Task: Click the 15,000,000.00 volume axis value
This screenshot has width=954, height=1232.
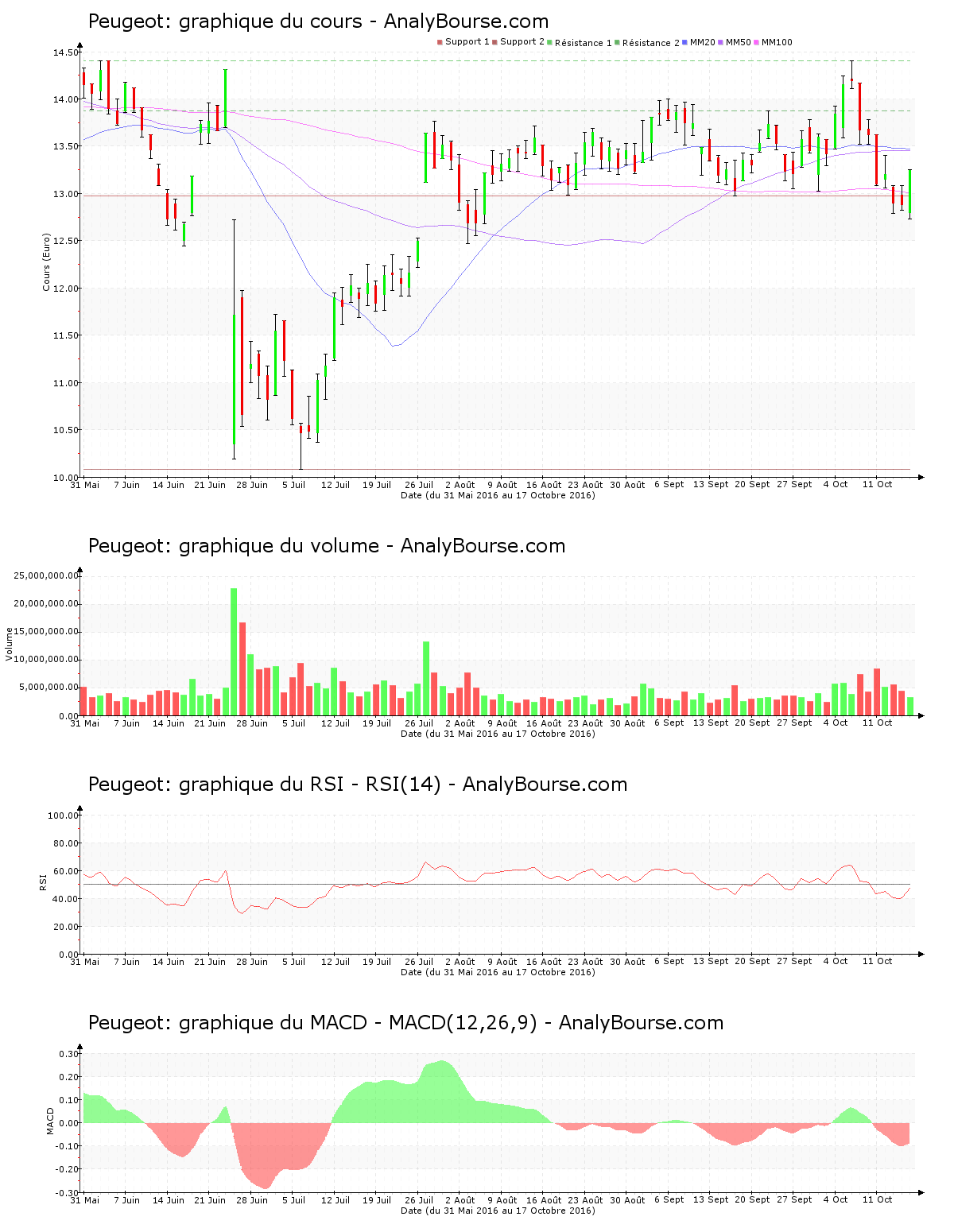Action: (47, 632)
